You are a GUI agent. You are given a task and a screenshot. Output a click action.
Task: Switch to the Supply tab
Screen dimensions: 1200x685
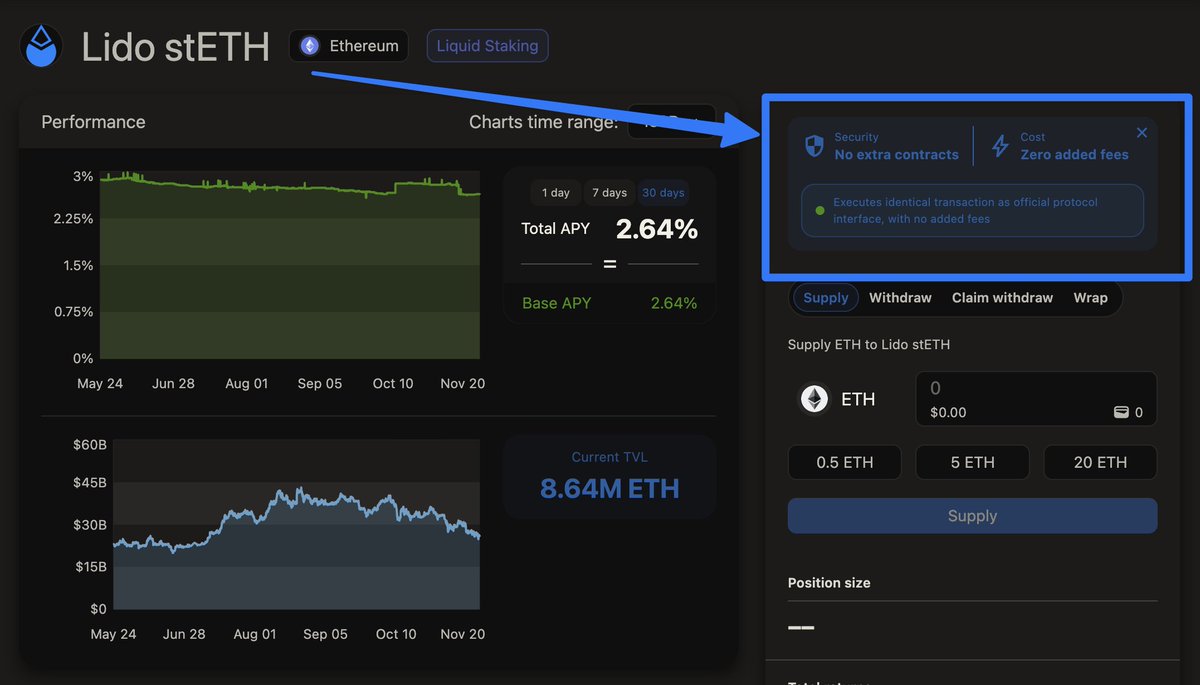tap(826, 297)
